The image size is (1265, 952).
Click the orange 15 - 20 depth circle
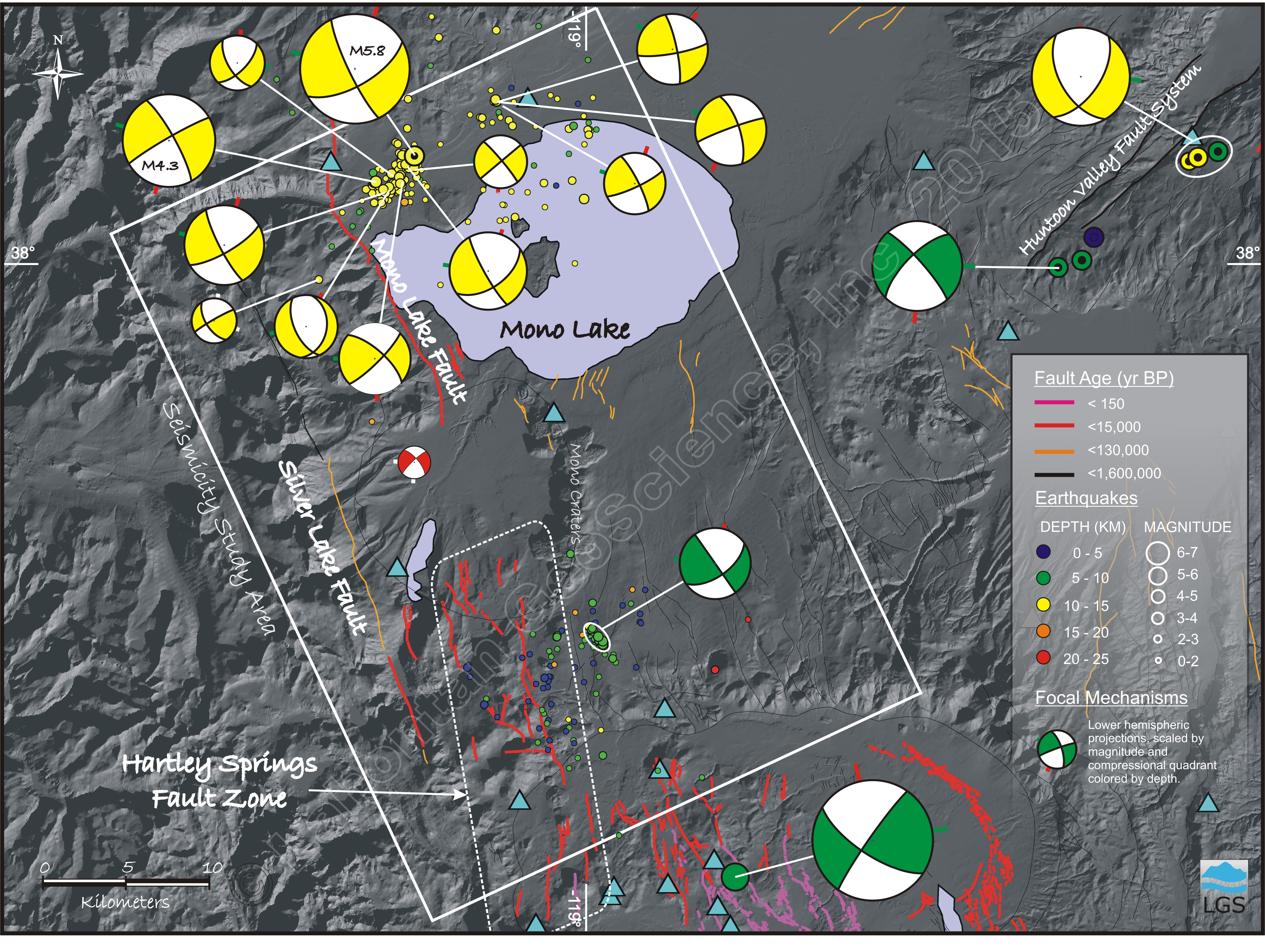click(1044, 631)
